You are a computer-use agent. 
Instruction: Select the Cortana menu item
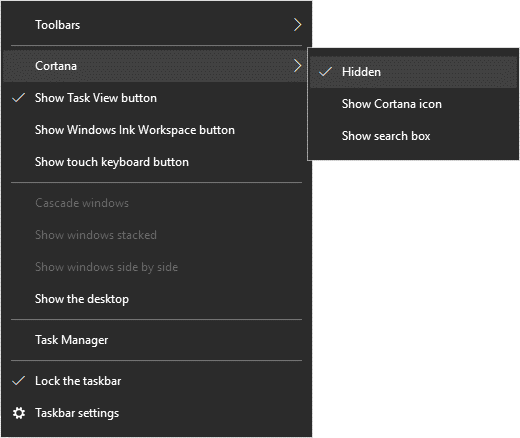[x=156, y=66]
